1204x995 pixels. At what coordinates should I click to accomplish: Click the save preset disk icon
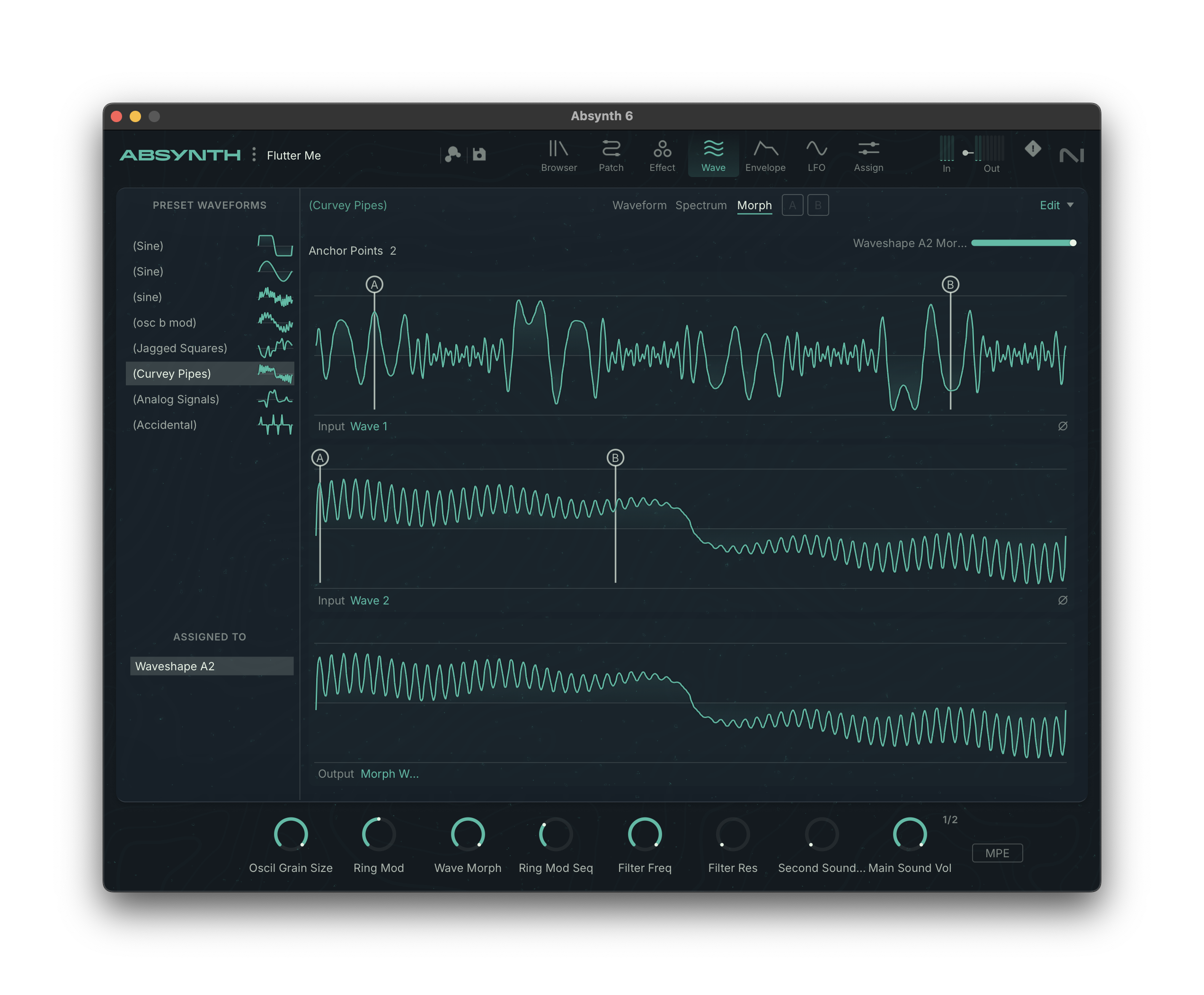[479, 154]
